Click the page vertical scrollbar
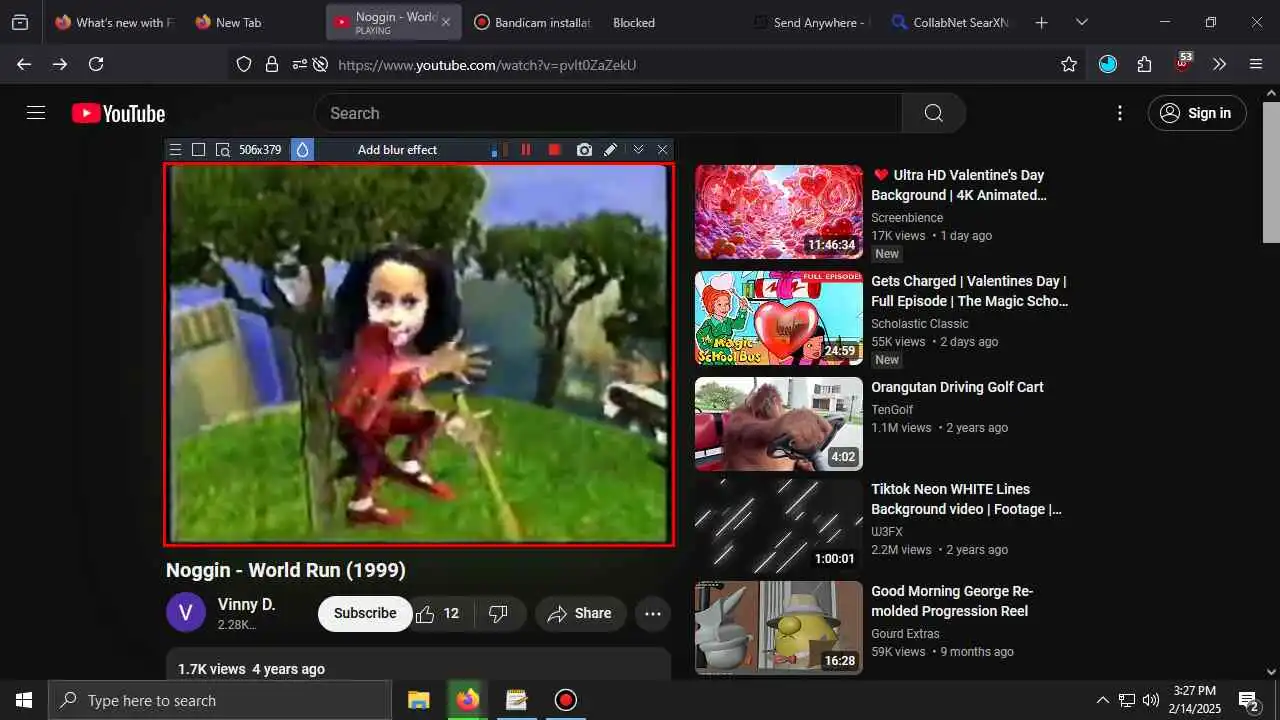This screenshot has width=1280, height=720. (1271, 170)
